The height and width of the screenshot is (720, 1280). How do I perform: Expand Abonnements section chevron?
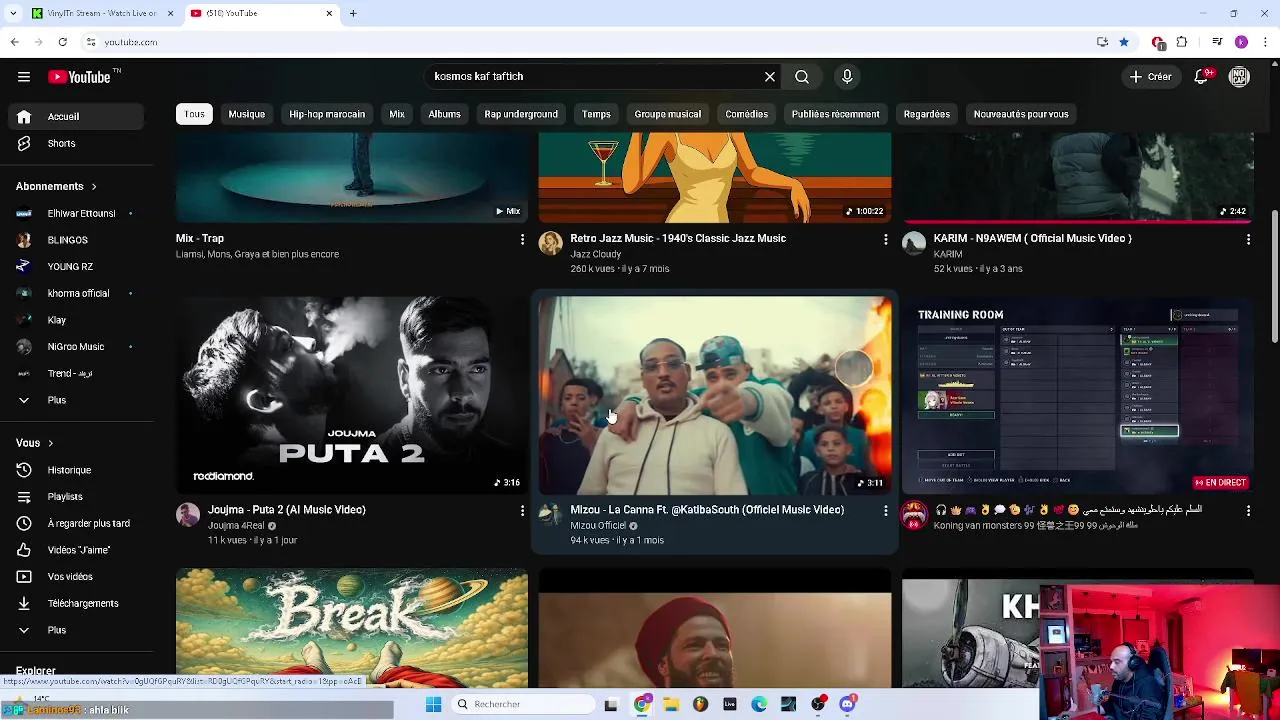pyautogui.click(x=94, y=187)
